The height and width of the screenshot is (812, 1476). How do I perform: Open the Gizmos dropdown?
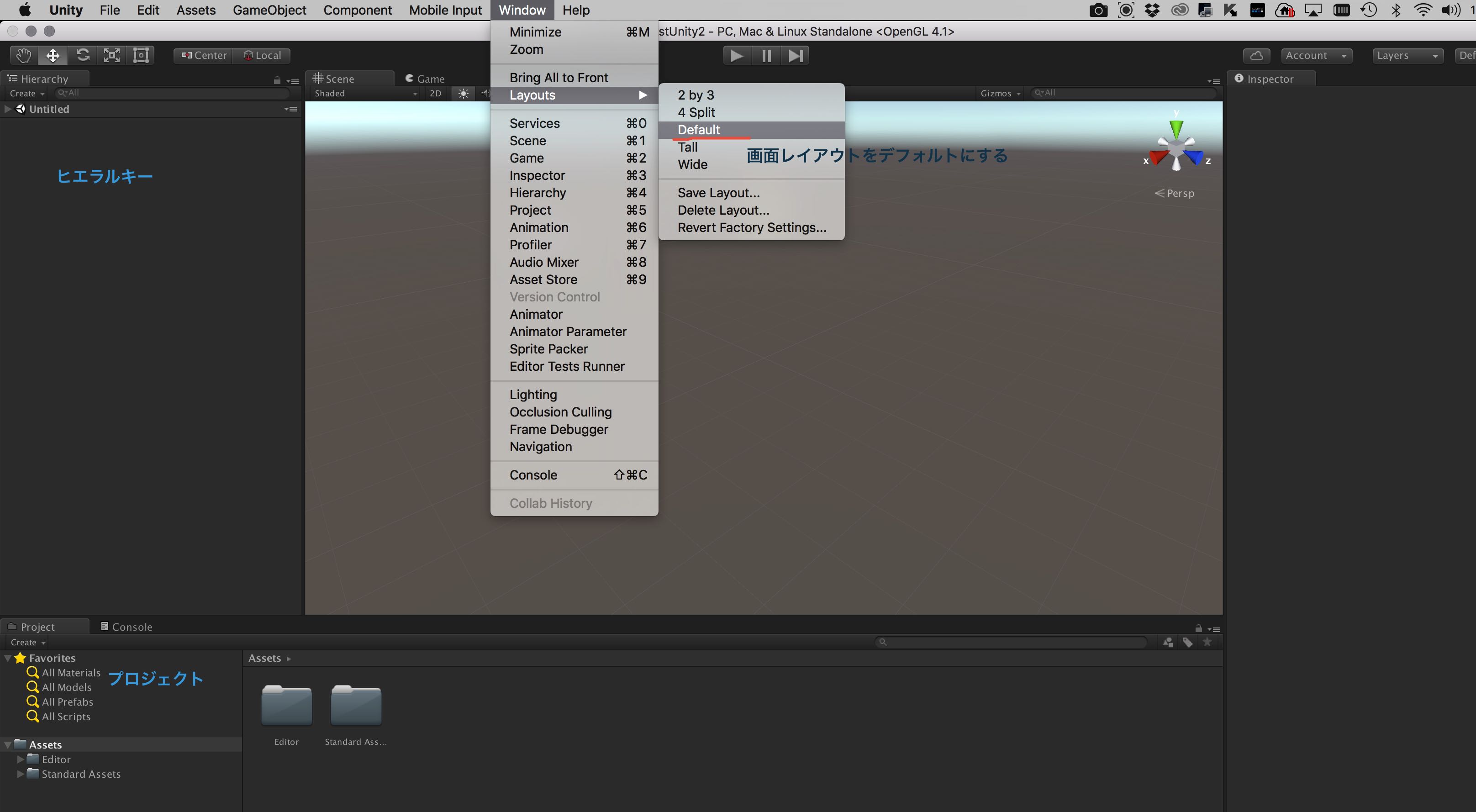1000,94
